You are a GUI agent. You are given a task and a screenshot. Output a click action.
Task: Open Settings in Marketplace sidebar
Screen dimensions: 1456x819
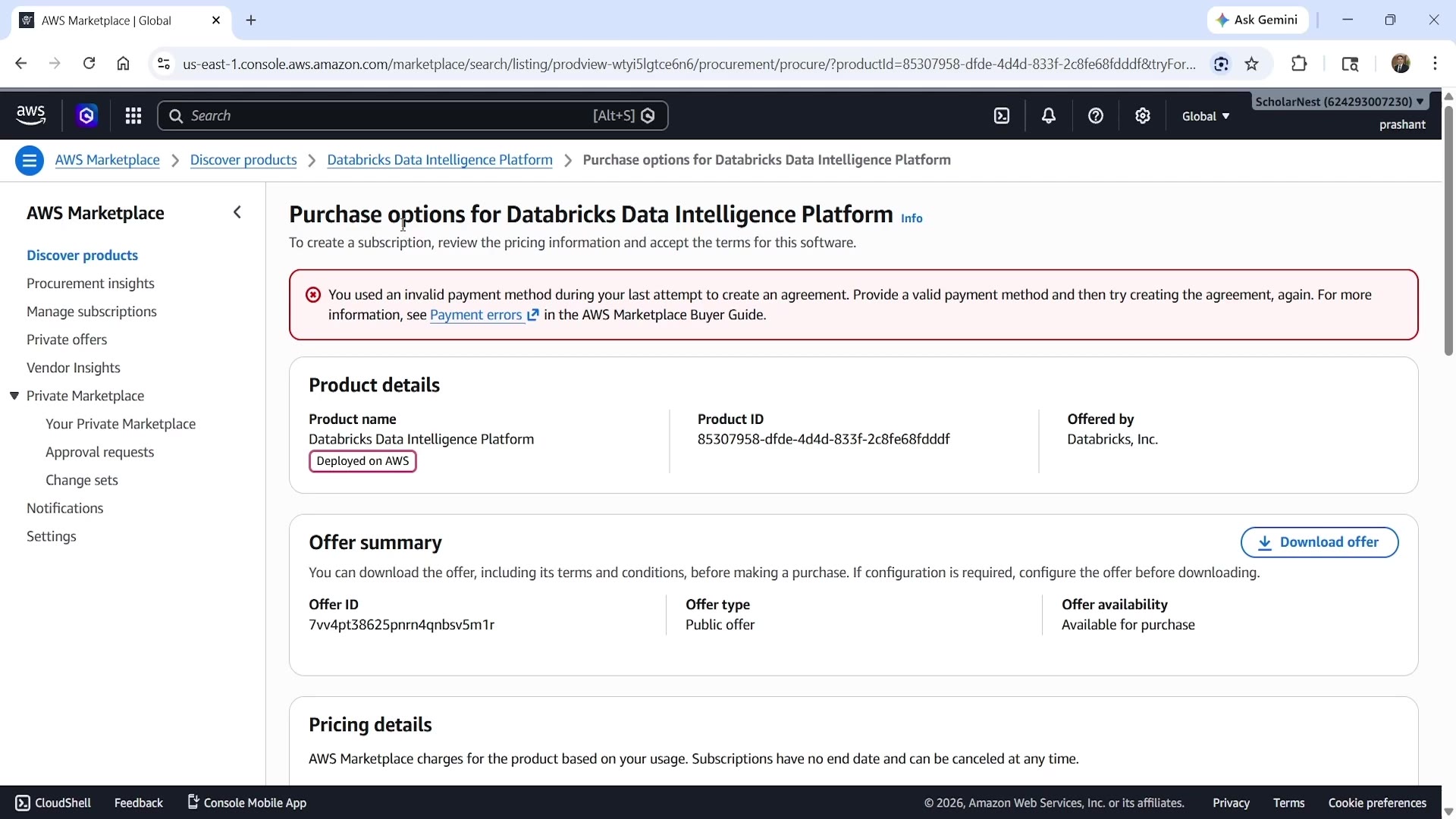52,536
